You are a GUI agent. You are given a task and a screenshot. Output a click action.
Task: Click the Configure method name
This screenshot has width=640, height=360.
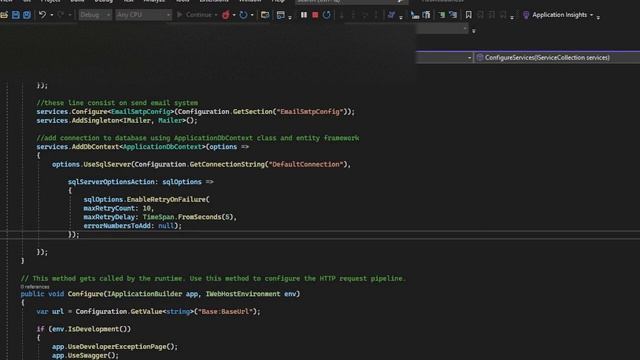tap(85, 293)
